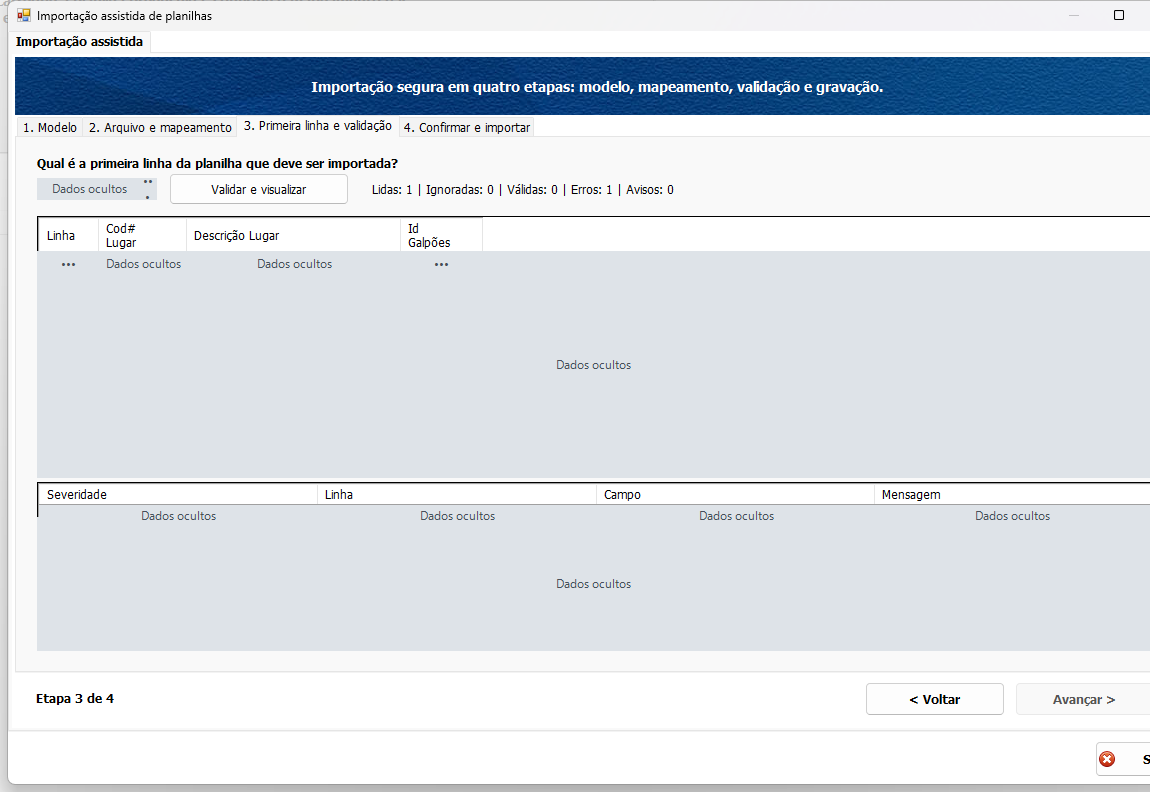Click the Linha cell of the error row

click(x=458, y=516)
